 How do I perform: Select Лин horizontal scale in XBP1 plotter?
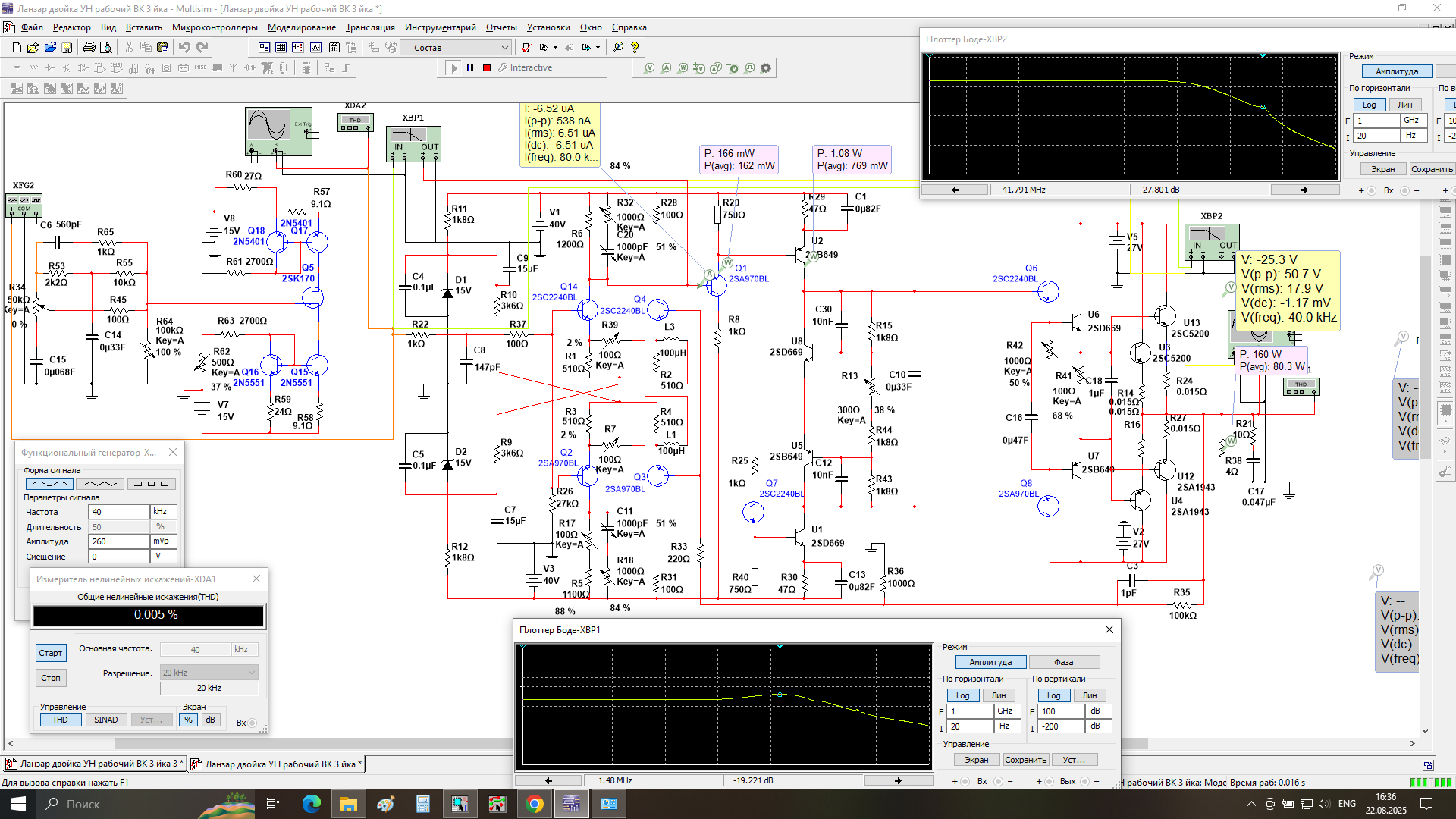[999, 695]
